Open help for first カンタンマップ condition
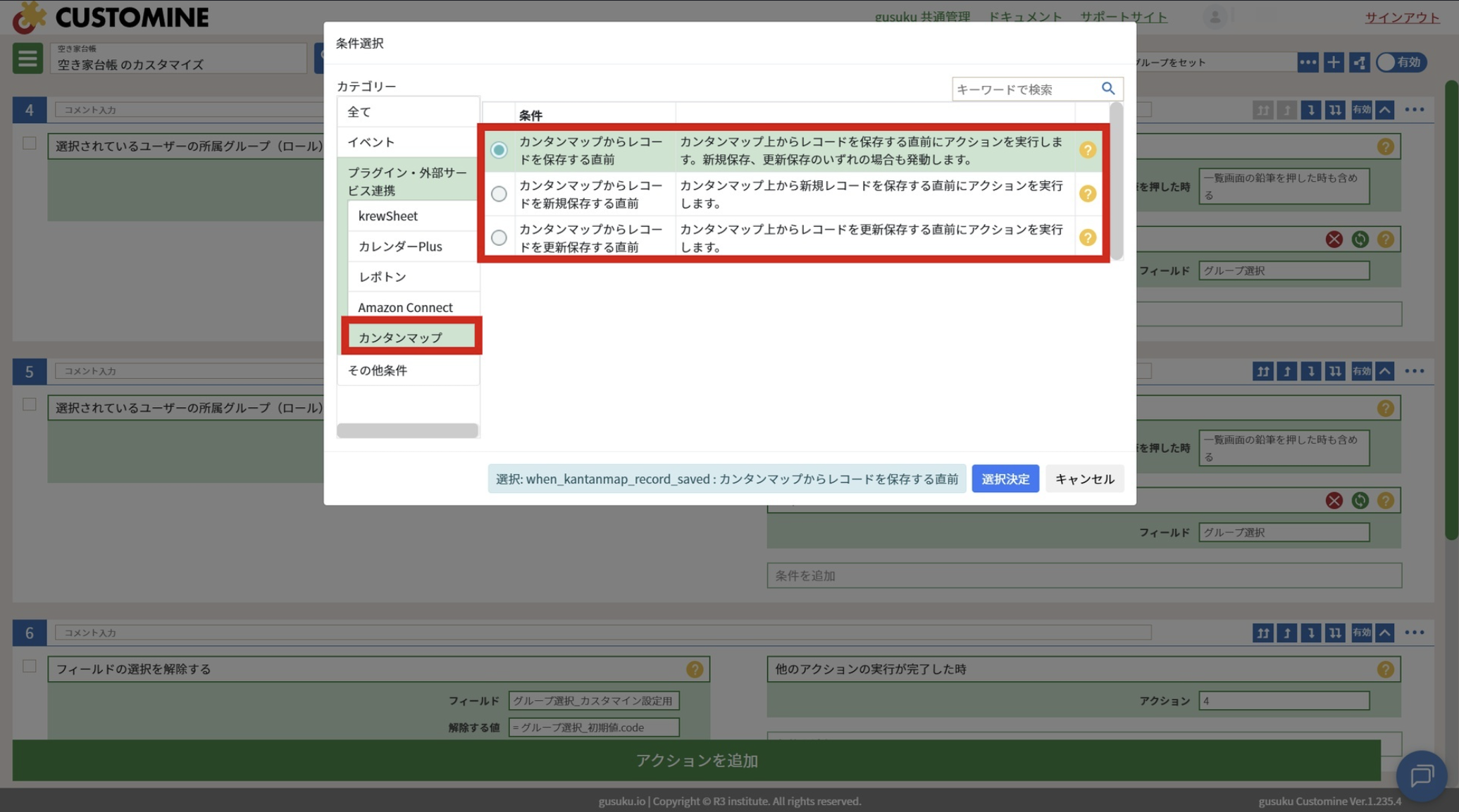 click(x=1087, y=150)
